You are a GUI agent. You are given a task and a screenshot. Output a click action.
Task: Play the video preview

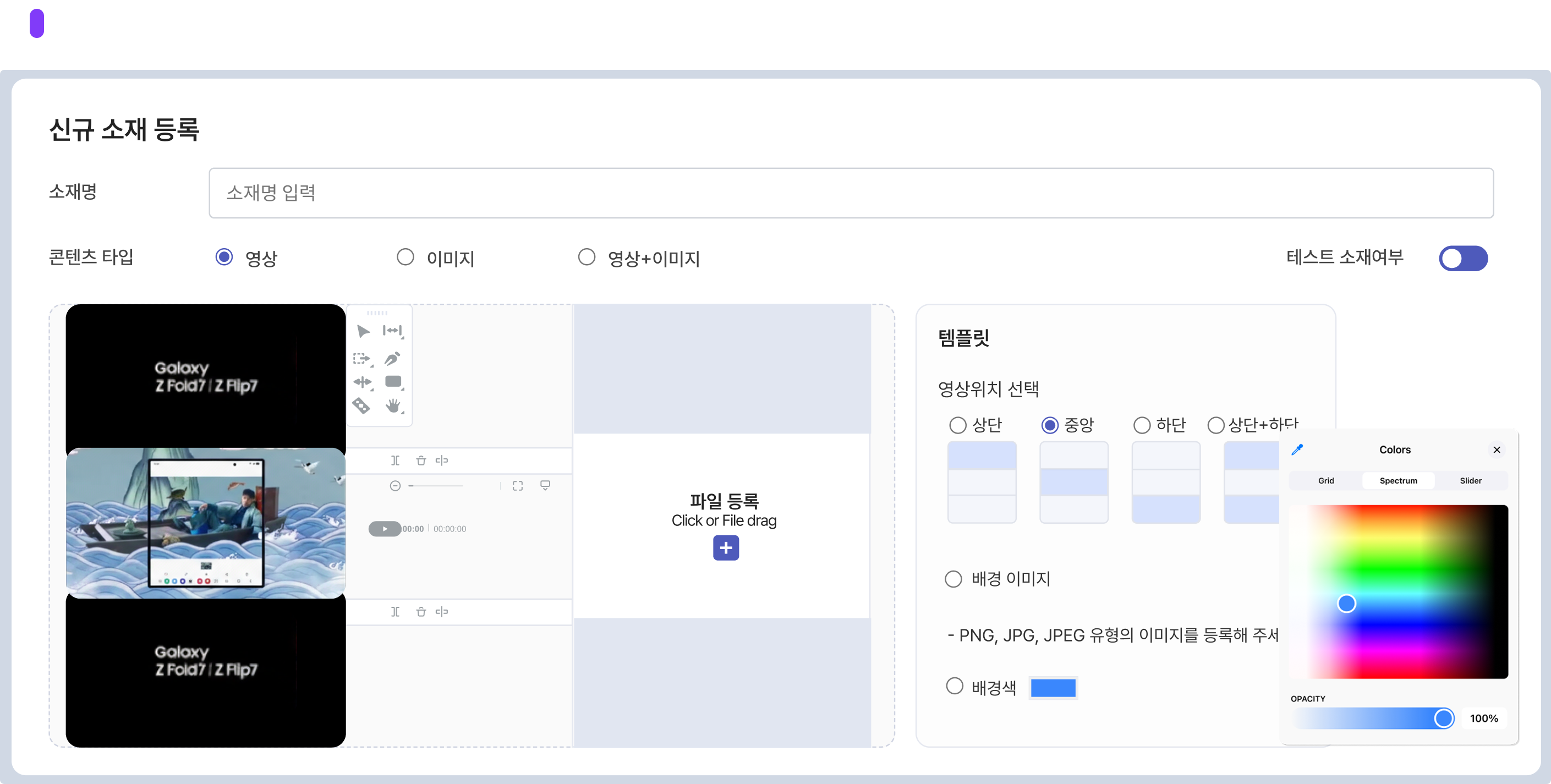pos(385,529)
